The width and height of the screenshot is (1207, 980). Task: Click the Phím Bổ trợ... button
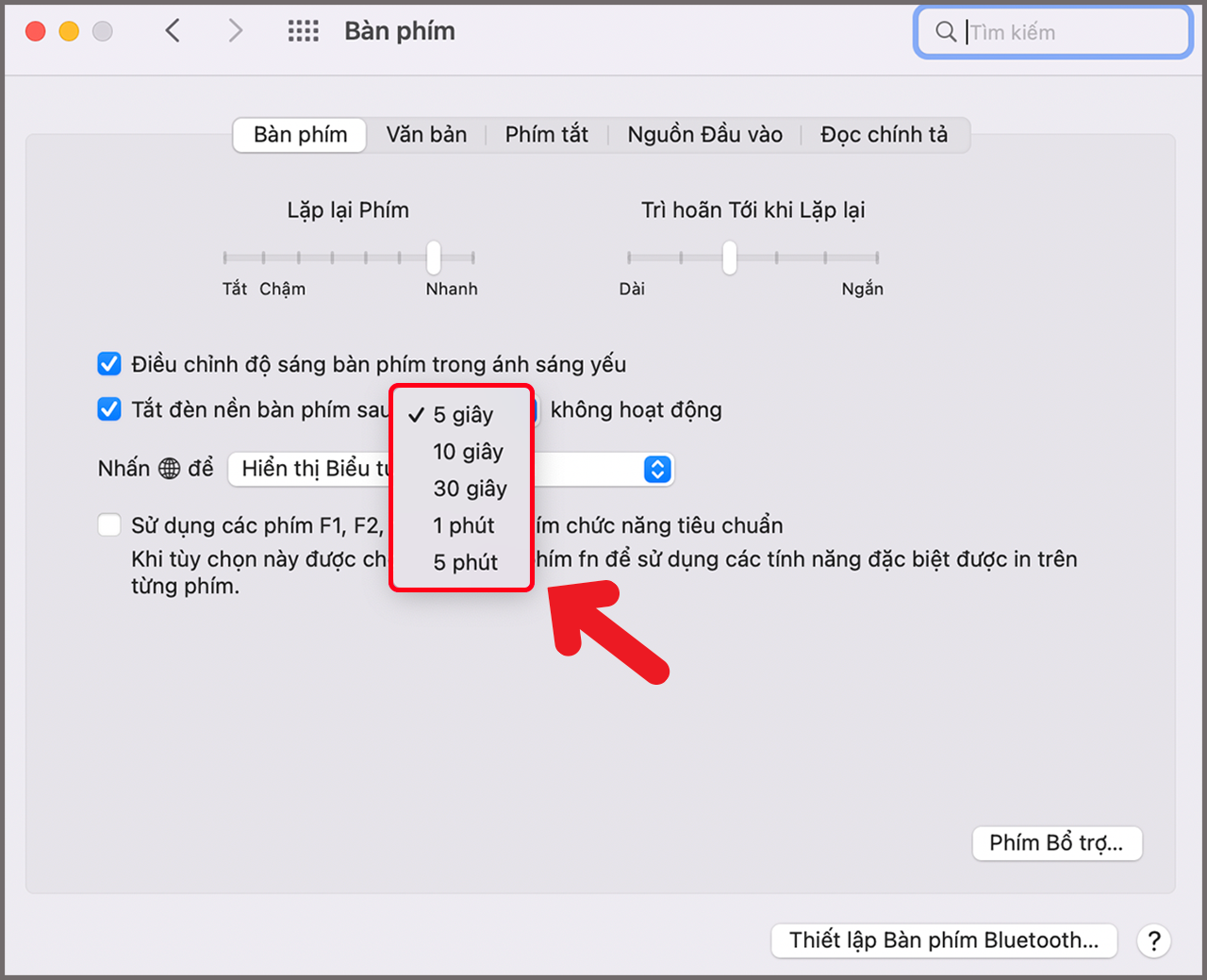(x=1057, y=843)
